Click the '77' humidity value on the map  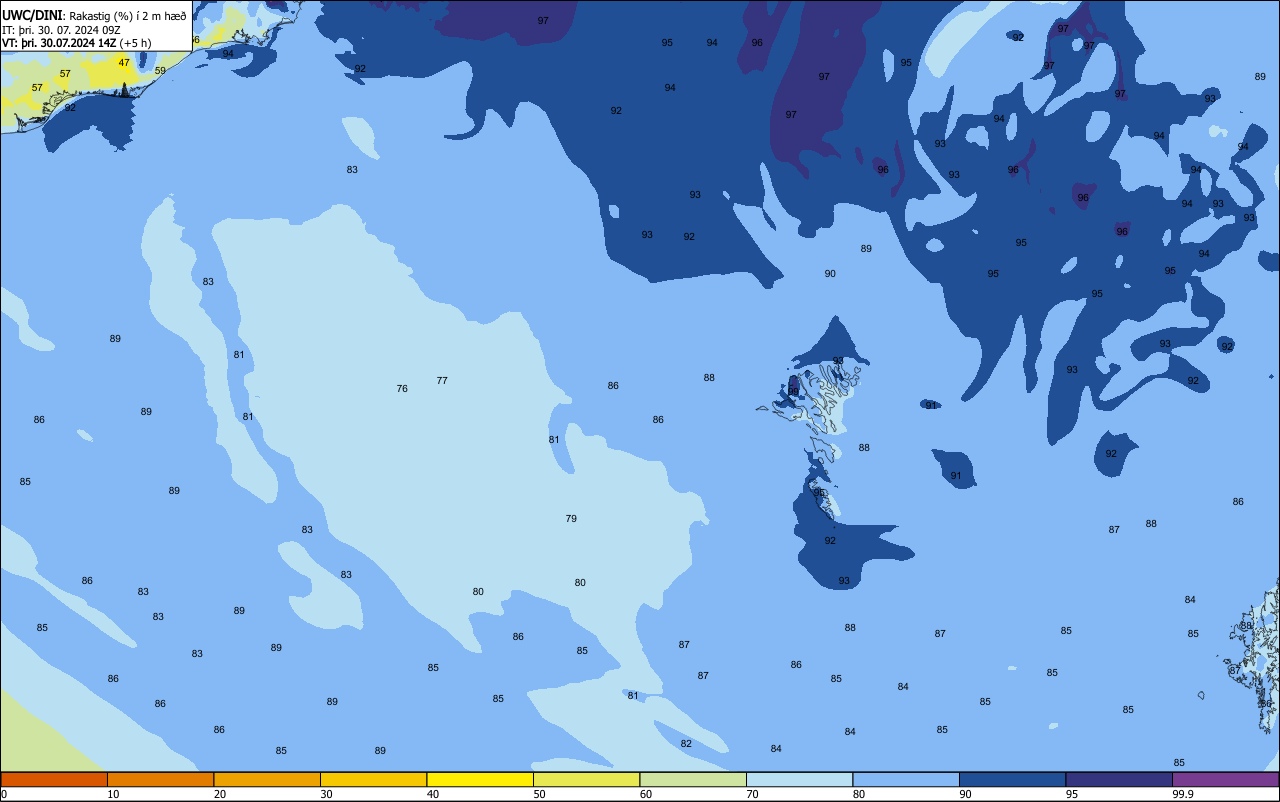pos(442,381)
